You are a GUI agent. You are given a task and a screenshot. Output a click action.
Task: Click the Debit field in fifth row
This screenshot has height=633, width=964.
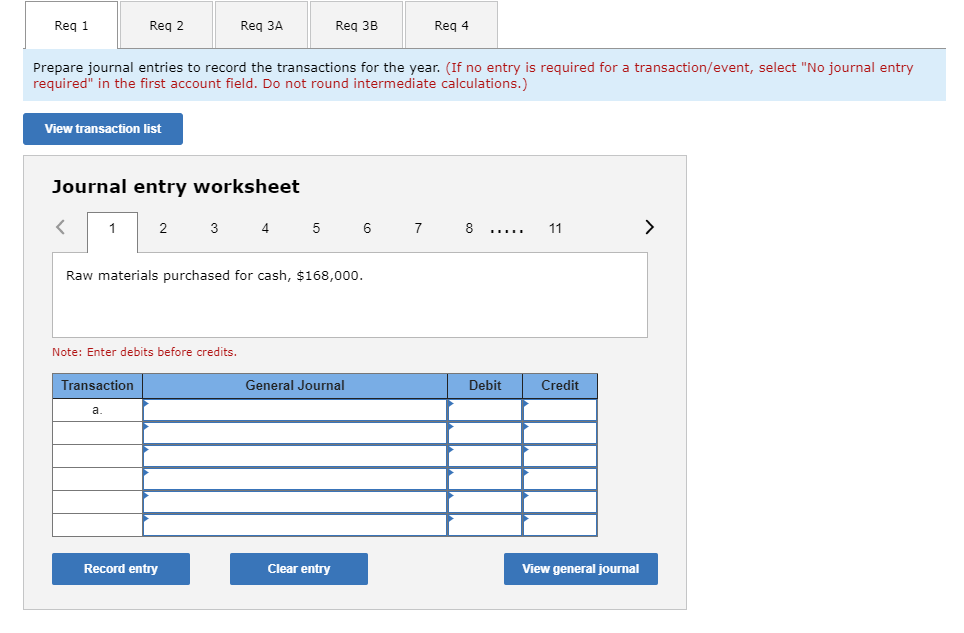[485, 502]
